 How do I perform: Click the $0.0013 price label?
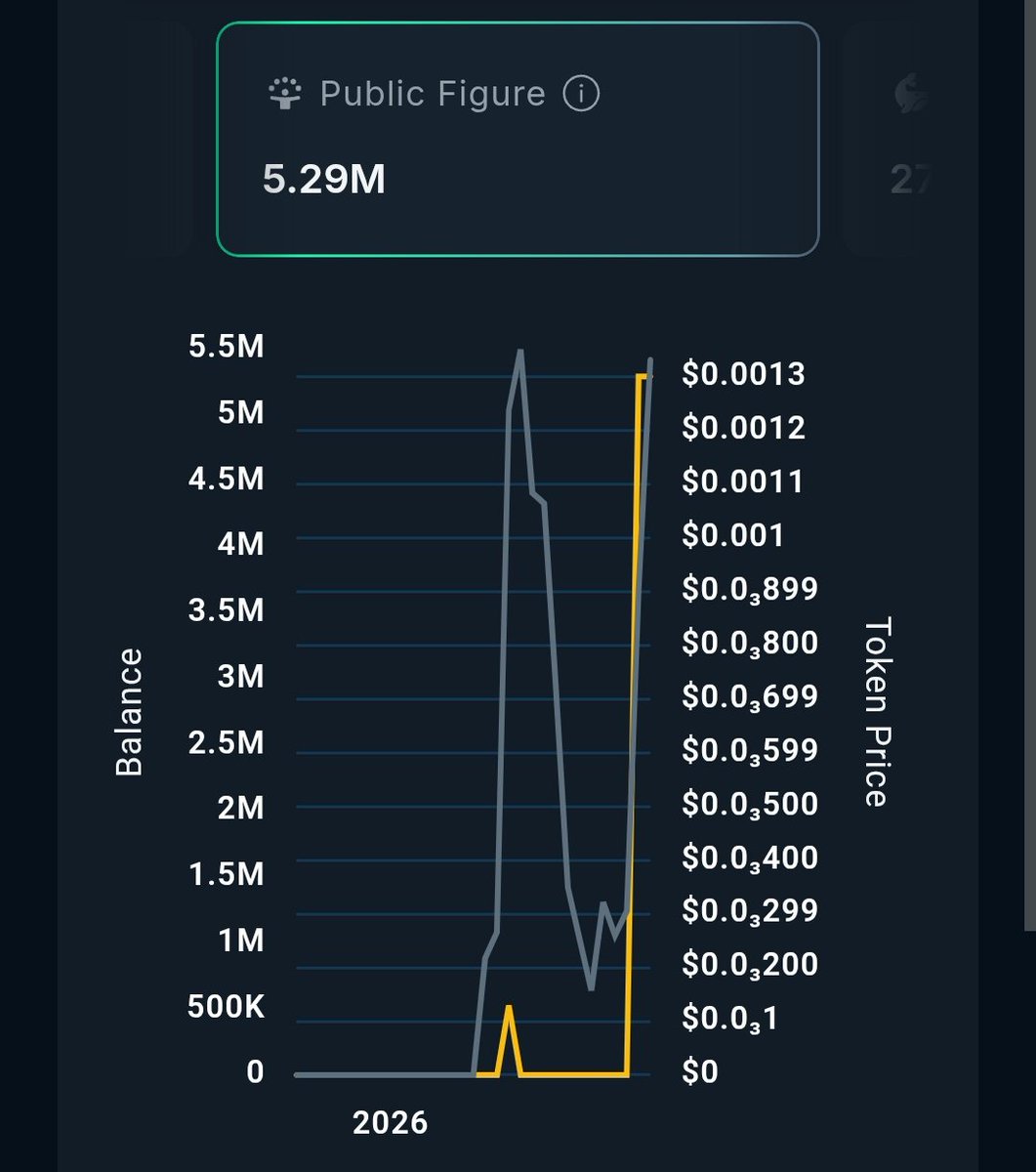(x=745, y=373)
